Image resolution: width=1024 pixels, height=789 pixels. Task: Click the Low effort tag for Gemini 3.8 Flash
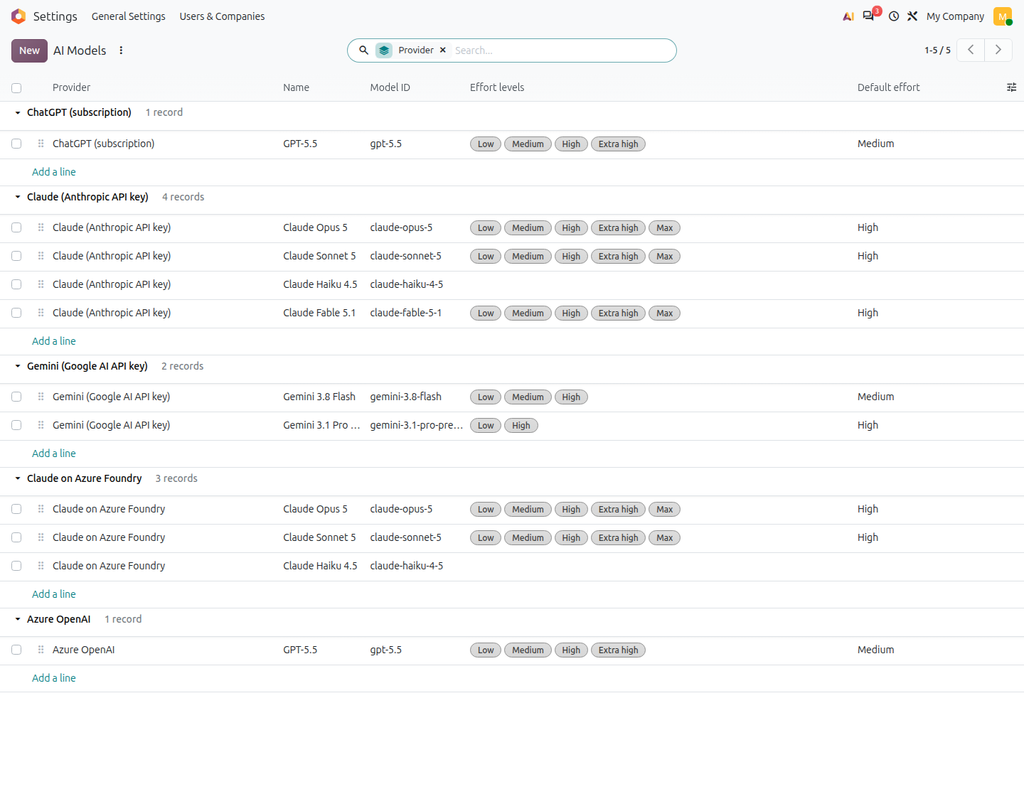[485, 397]
